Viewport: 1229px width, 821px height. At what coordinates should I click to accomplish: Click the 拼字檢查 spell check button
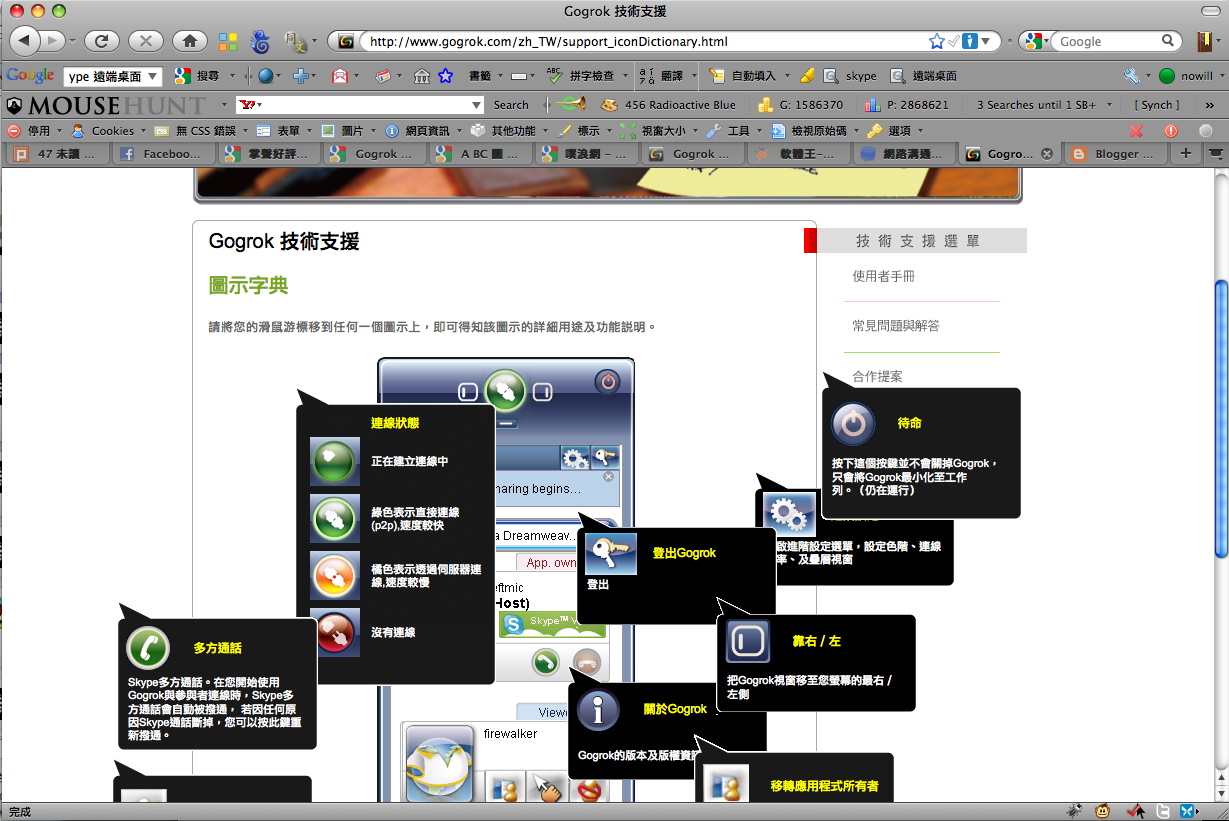(581, 76)
